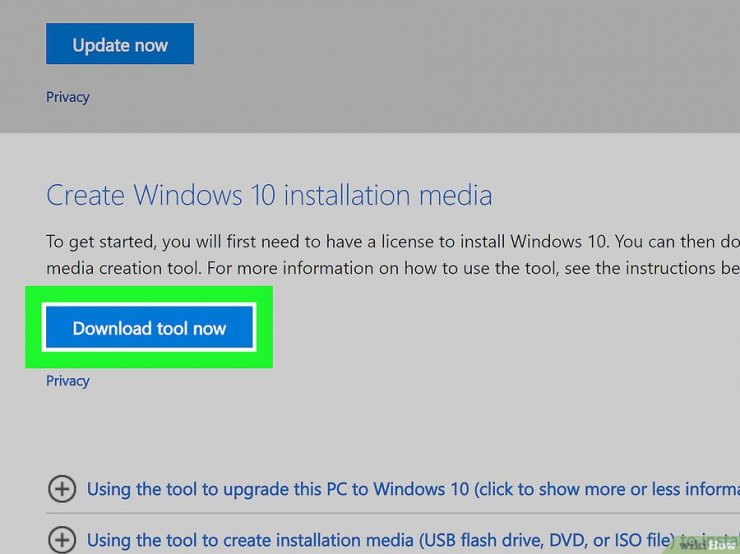
Task: Click the Download tool now button
Action: point(149,327)
